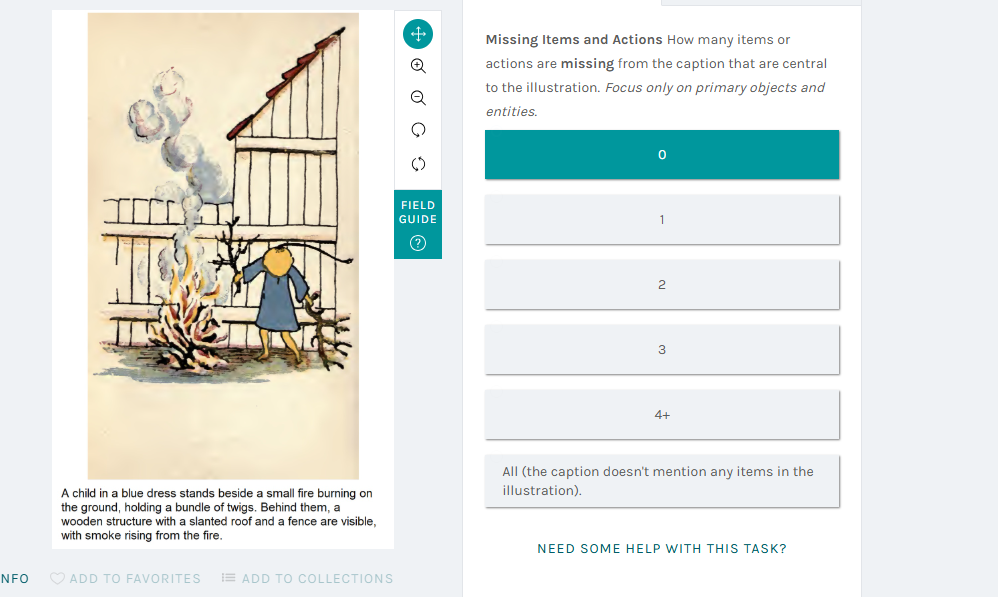Viewport: 998px width, 597px height.
Task: Select the 'All' caption-mentions-nothing option
Action: tap(662, 481)
